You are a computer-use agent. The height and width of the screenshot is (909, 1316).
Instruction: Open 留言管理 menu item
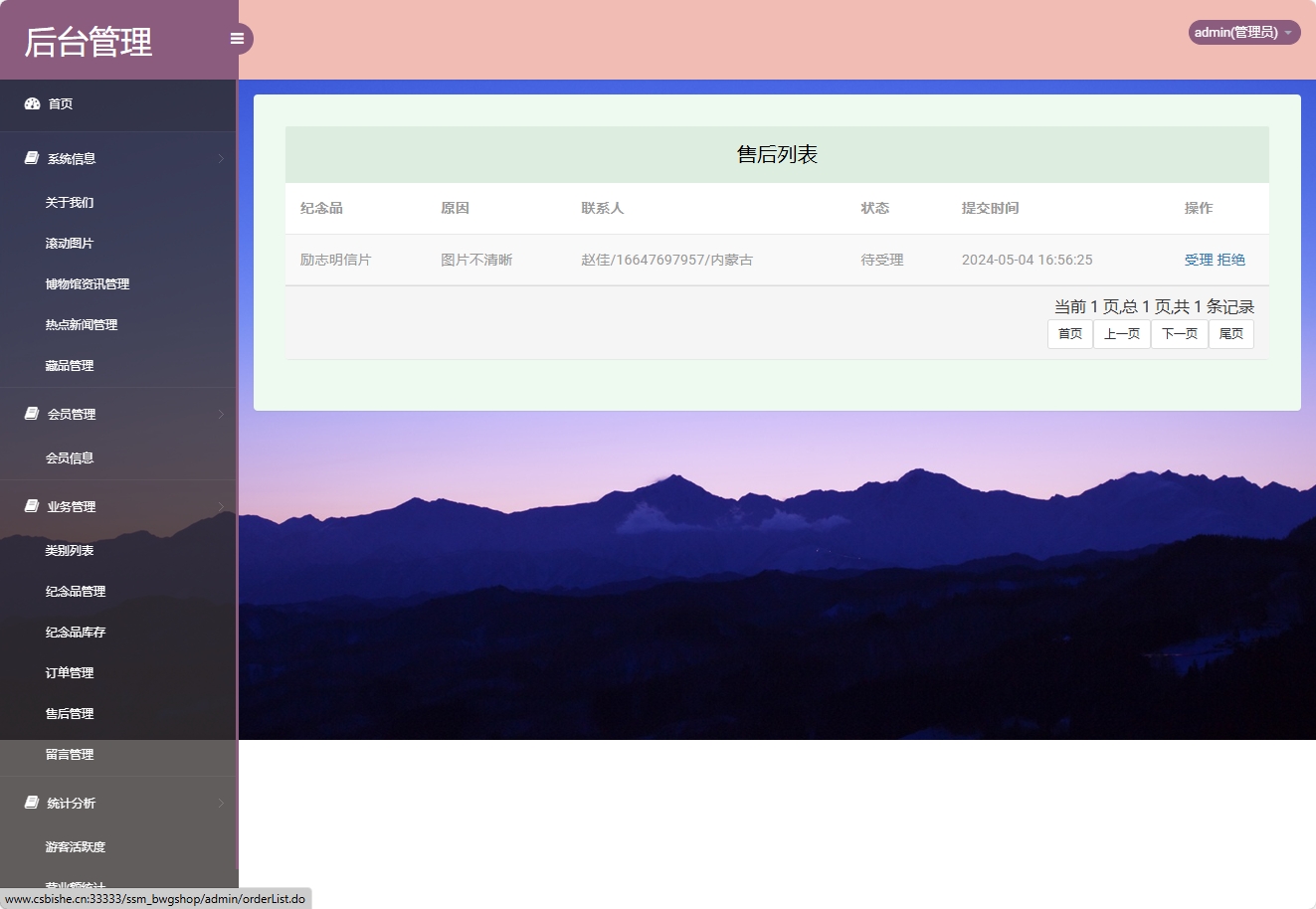pos(70,754)
